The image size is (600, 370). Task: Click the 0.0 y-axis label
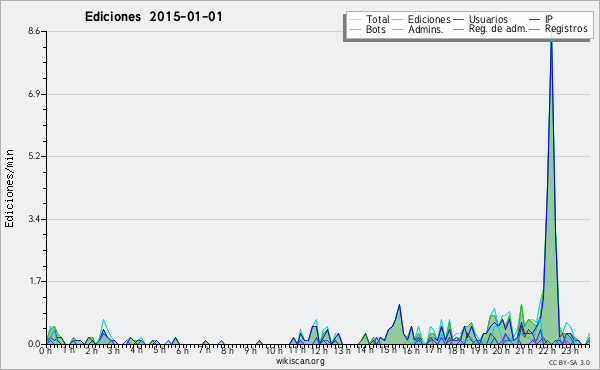coord(34,344)
